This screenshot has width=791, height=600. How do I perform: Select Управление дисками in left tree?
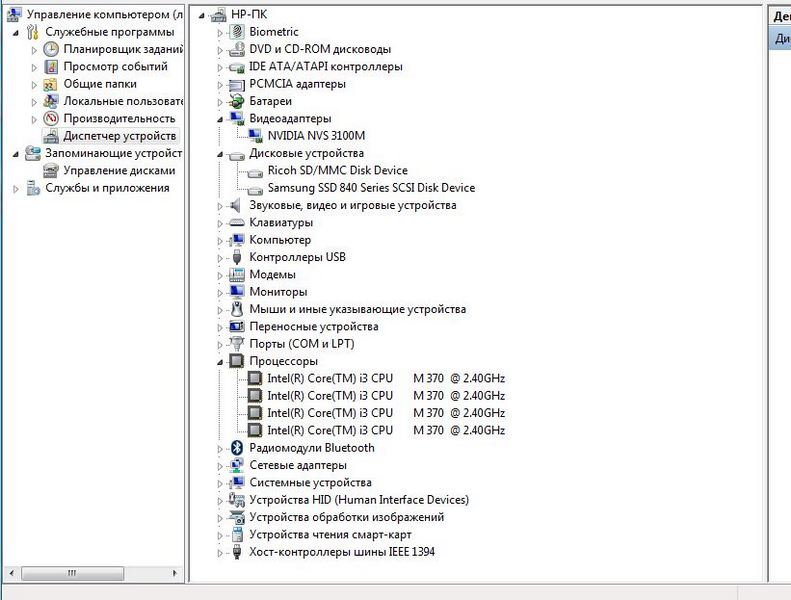119,170
